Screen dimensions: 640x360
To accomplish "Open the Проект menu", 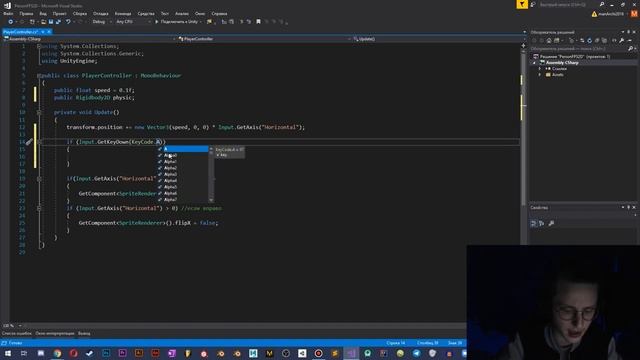I will point(59,13).
